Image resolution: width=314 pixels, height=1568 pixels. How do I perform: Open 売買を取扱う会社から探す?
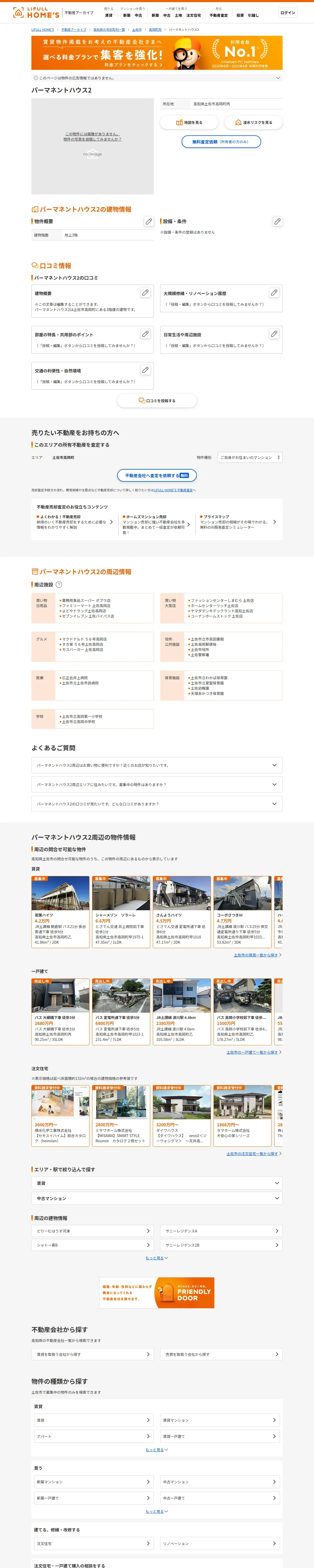221,1354
